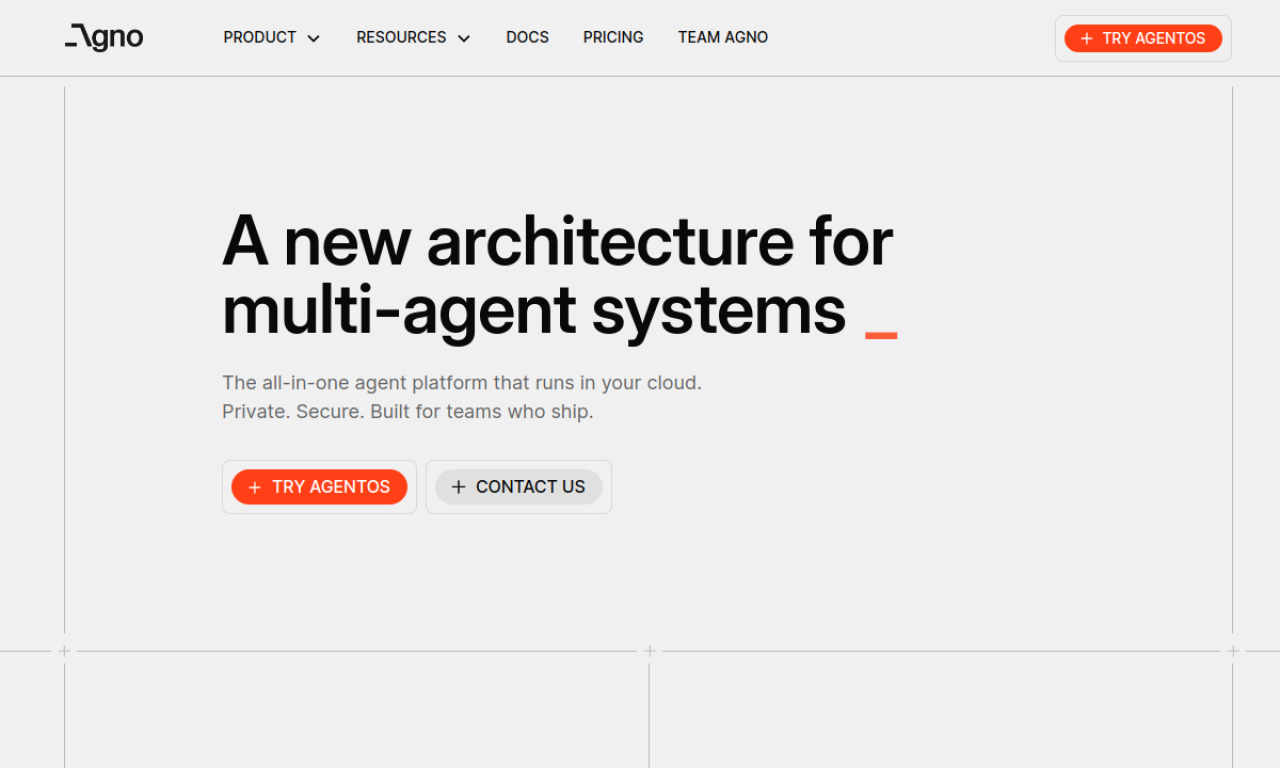Open the DOCS page from the navigation

527,37
